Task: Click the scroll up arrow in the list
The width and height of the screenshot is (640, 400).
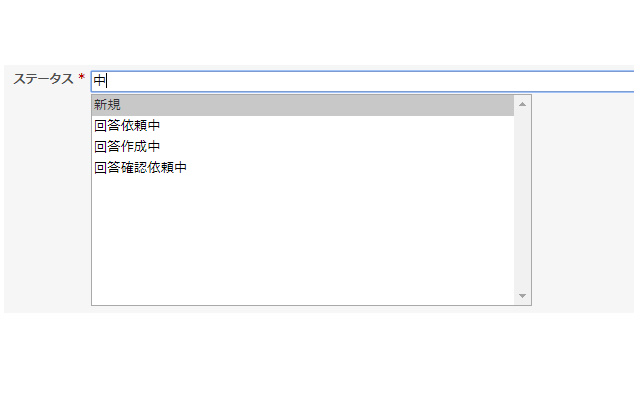Action: tap(522, 104)
